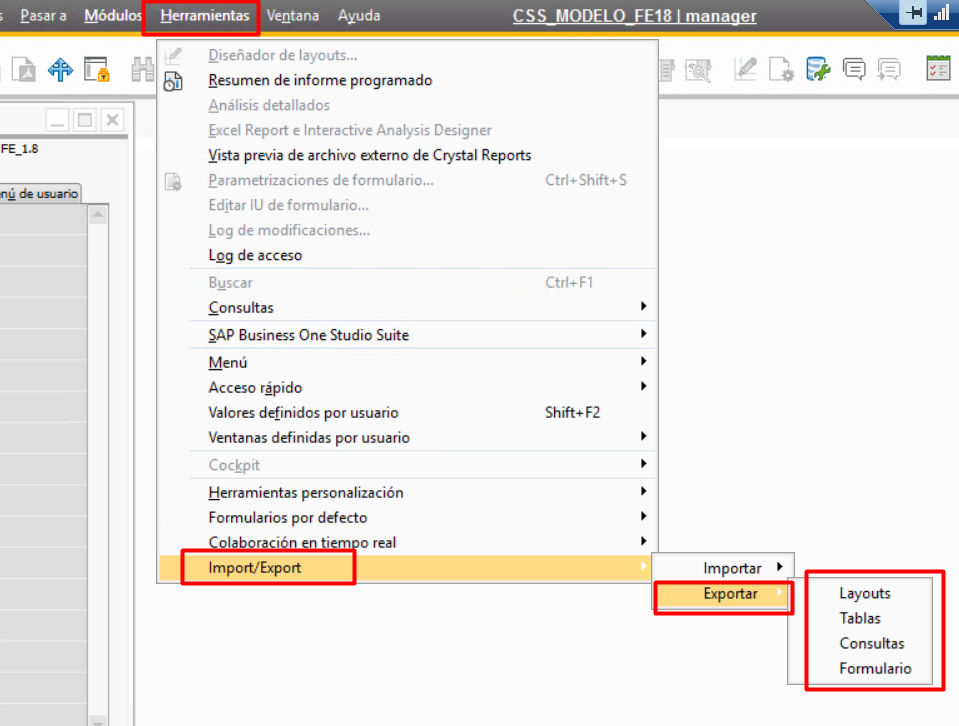
Task: Open the calendar checklist toolbar icon
Action: click(x=938, y=68)
